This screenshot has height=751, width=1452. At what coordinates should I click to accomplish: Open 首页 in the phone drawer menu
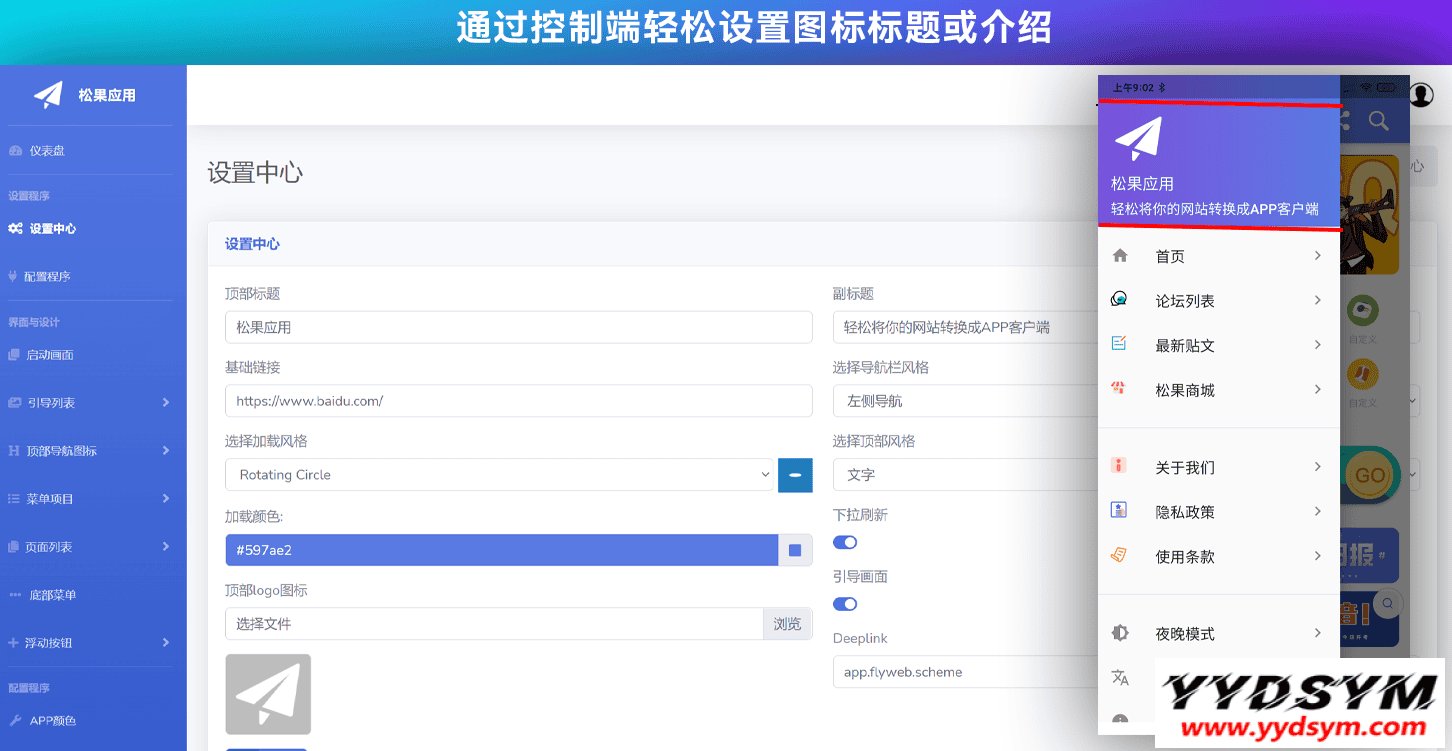pyautogui.click(x=1218, y=257)
